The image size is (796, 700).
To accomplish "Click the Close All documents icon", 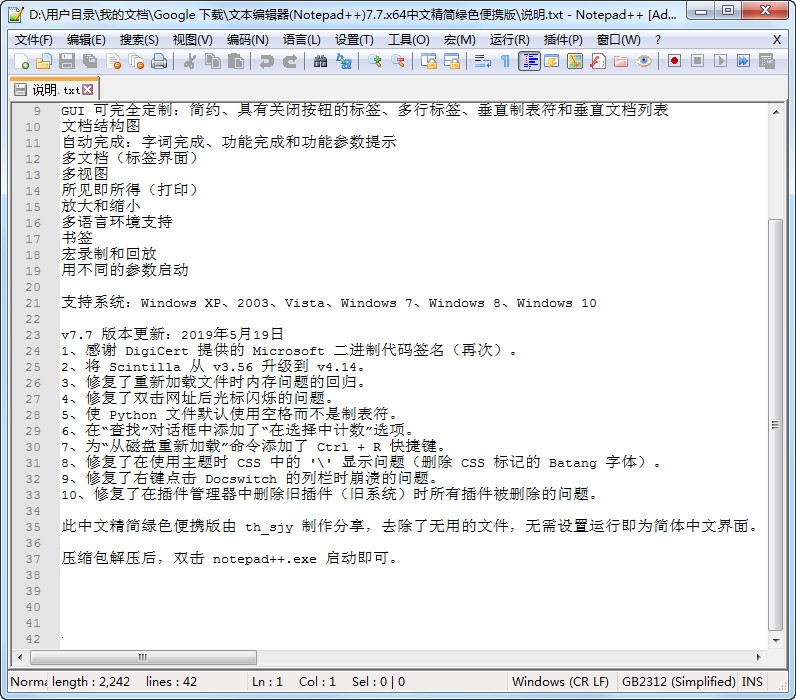I will [x=137, y=61].
